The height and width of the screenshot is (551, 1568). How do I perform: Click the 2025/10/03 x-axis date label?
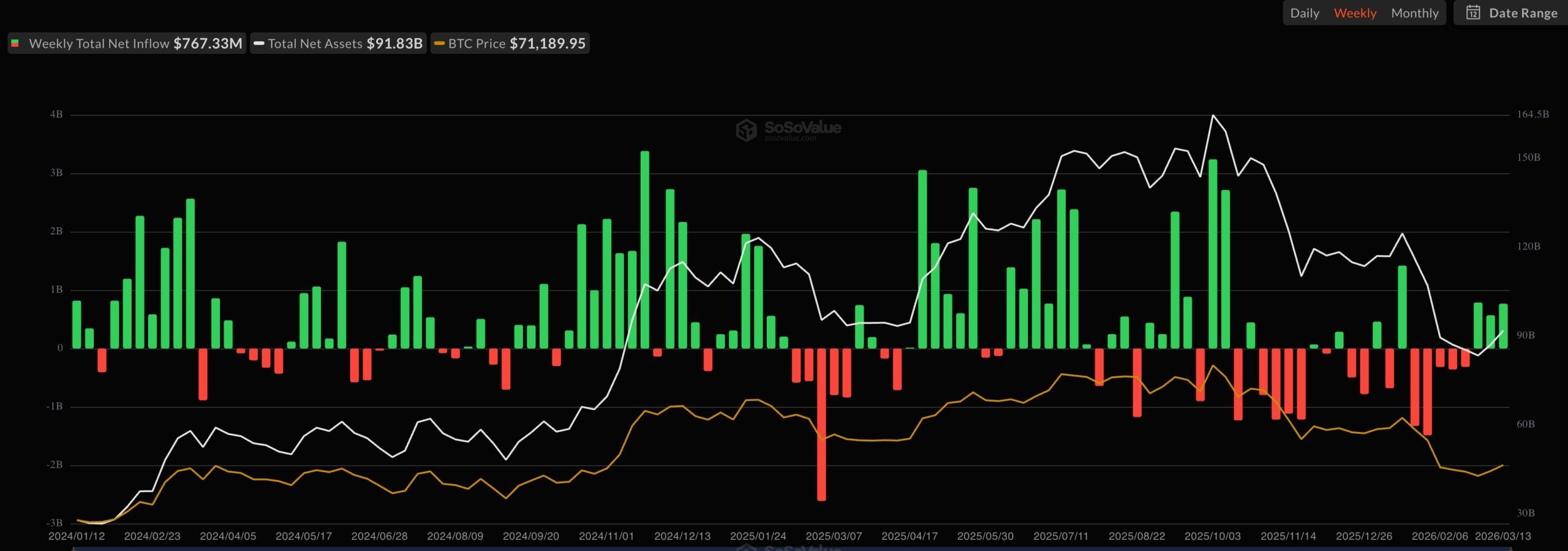(x=1213, y=536)
